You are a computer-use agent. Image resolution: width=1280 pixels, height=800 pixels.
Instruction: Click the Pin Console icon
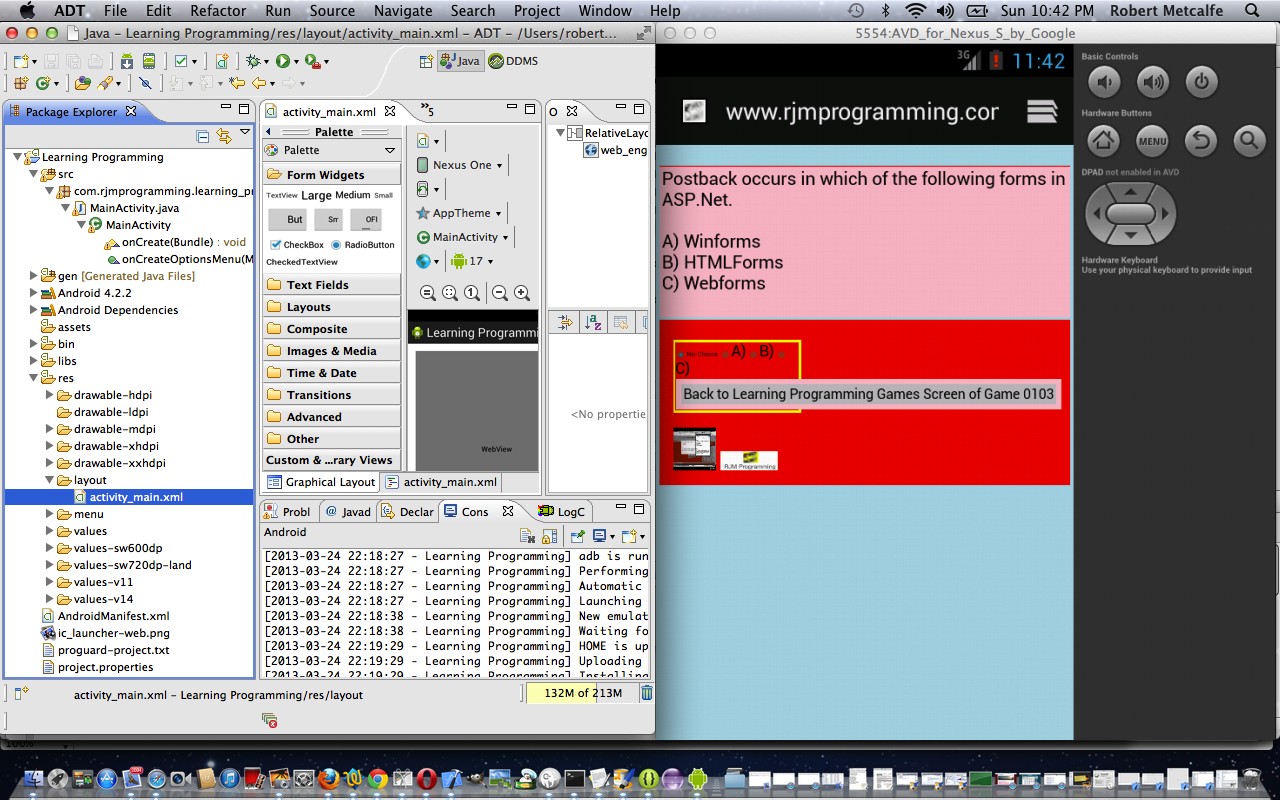pyautogui.click(x=577, y=536)
